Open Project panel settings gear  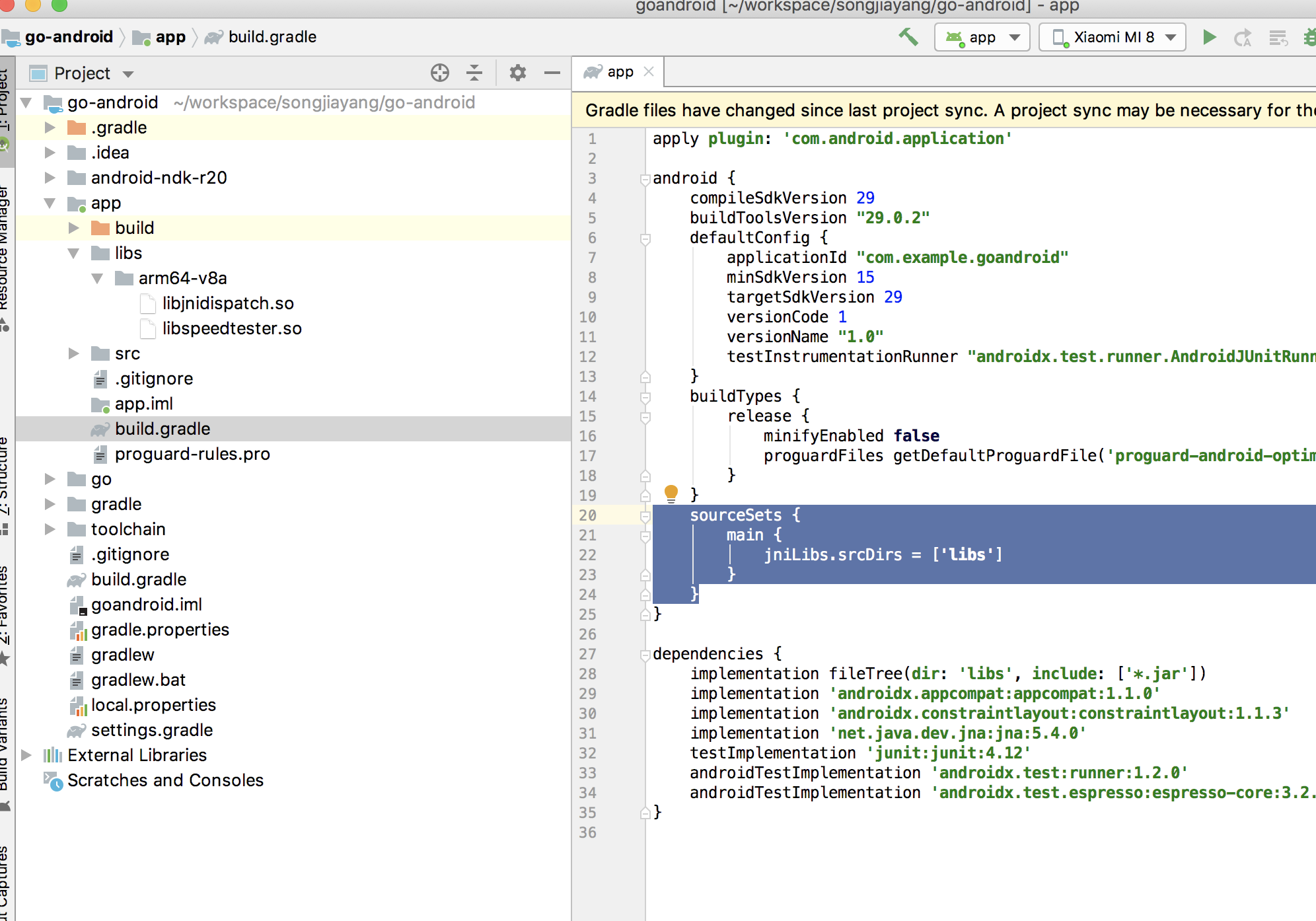[x=518, y=73]
